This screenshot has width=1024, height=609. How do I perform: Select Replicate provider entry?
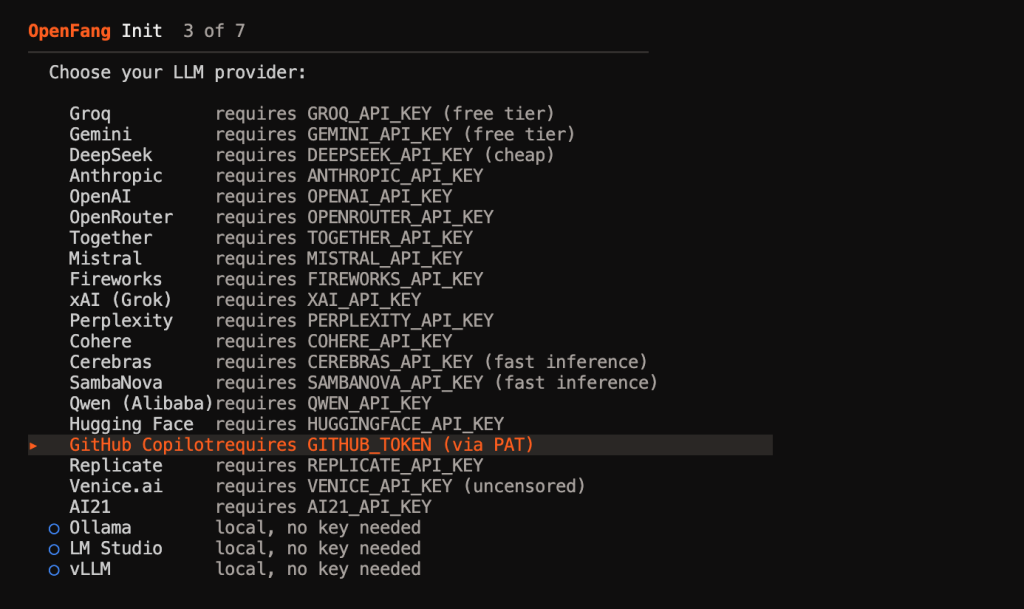pyautogui.click(x=116, y=466)
